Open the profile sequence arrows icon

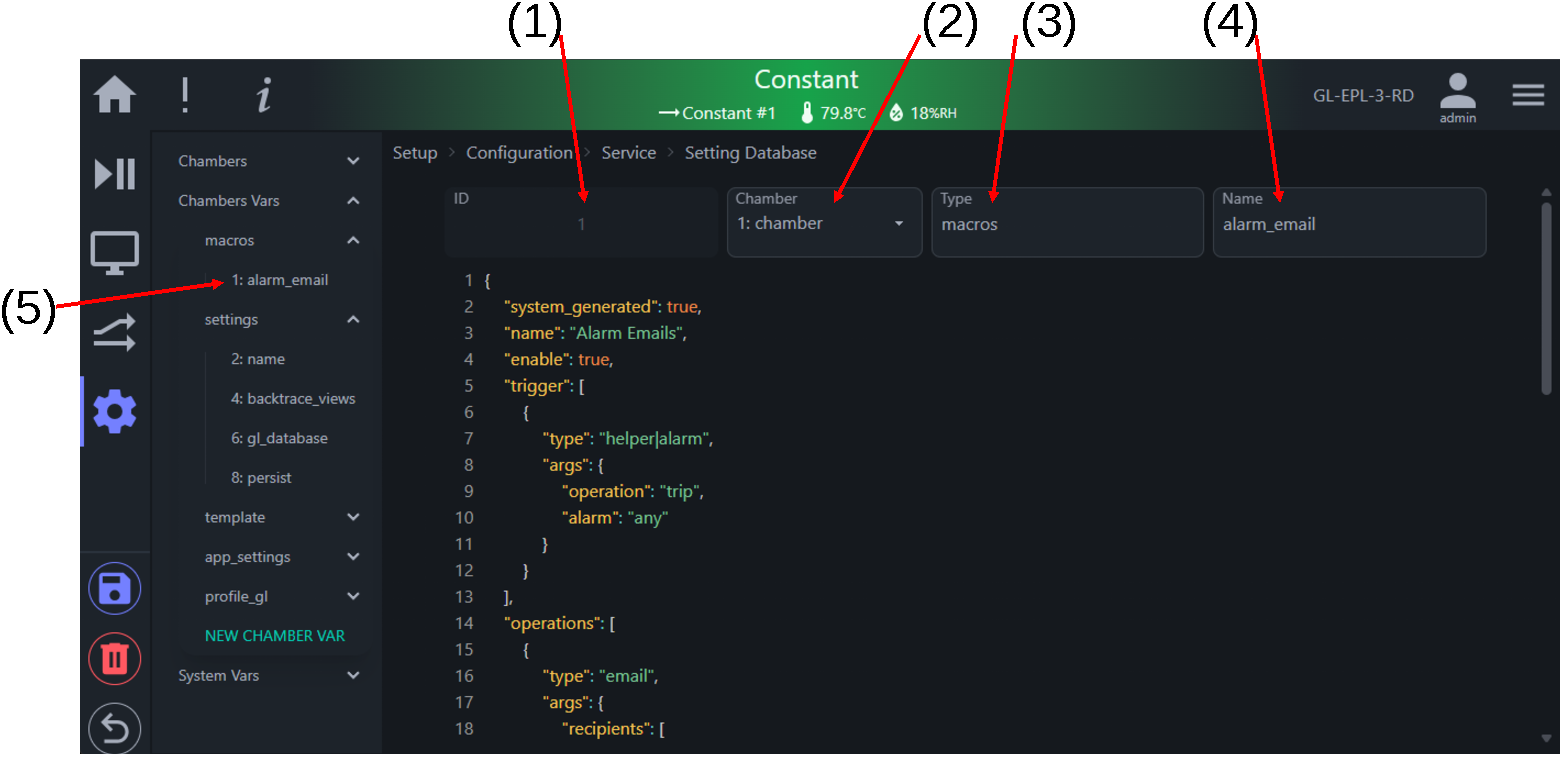pos(115,331)
